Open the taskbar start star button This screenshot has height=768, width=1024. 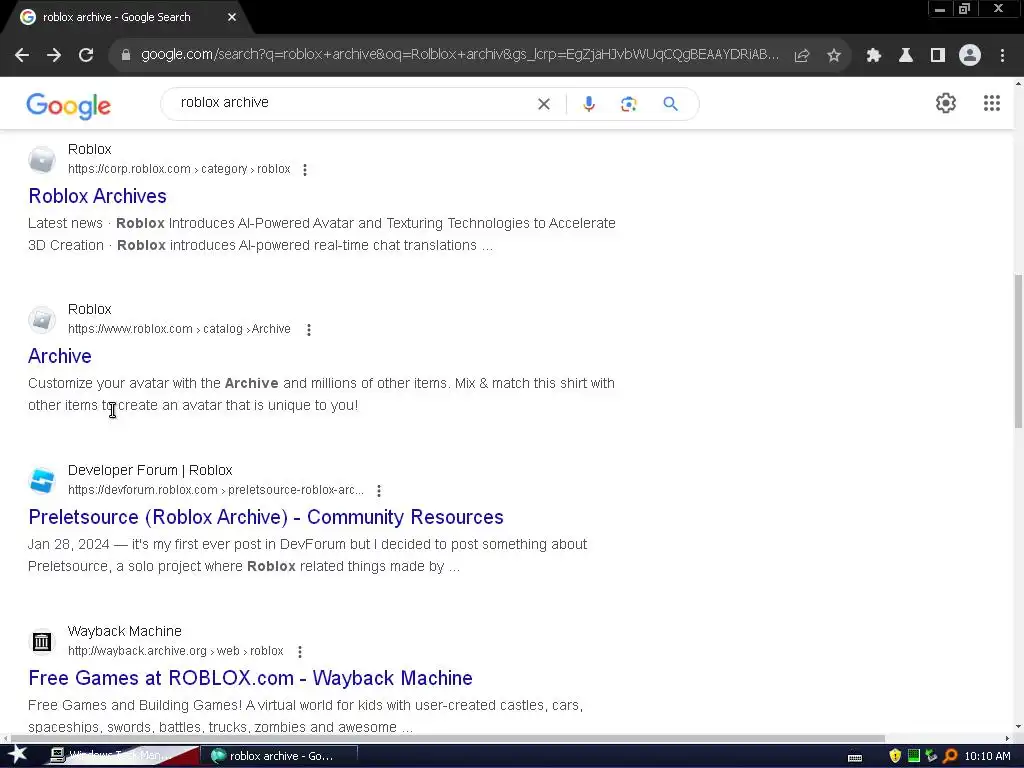click(17, 756)
